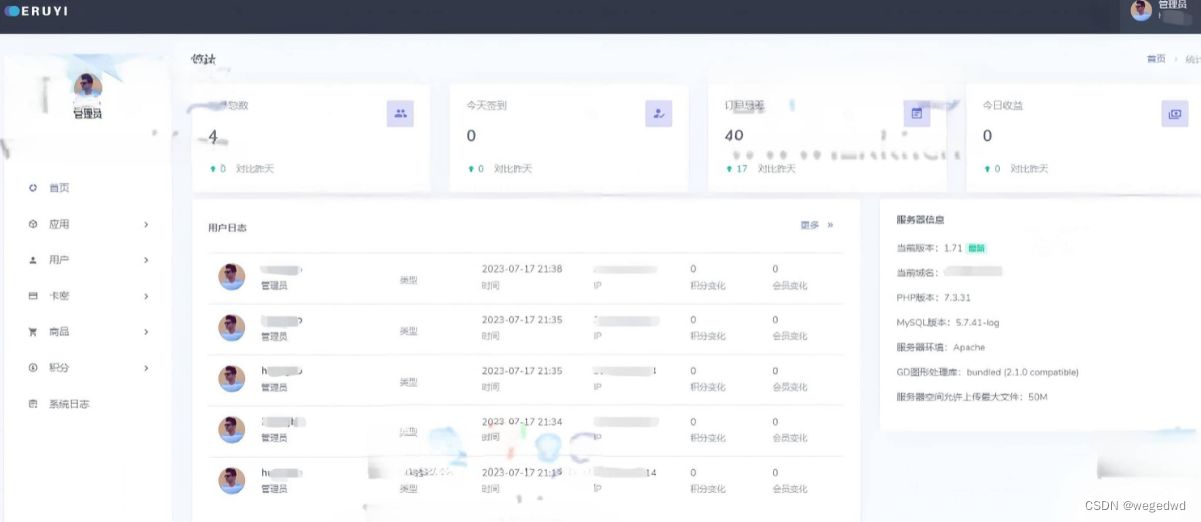Image resolution: width=1201 pixels, height=522 pixels.
Task: Click the money icon on 今日收益 card
Action: 1174,114
